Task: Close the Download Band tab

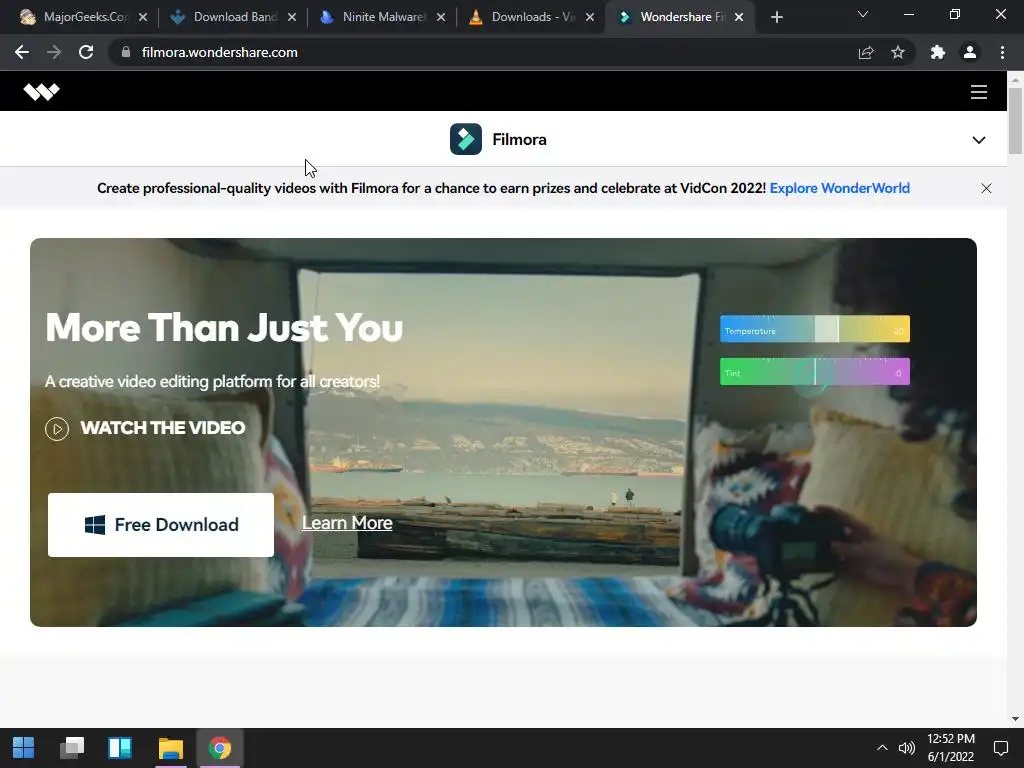Action: point(292,17)
